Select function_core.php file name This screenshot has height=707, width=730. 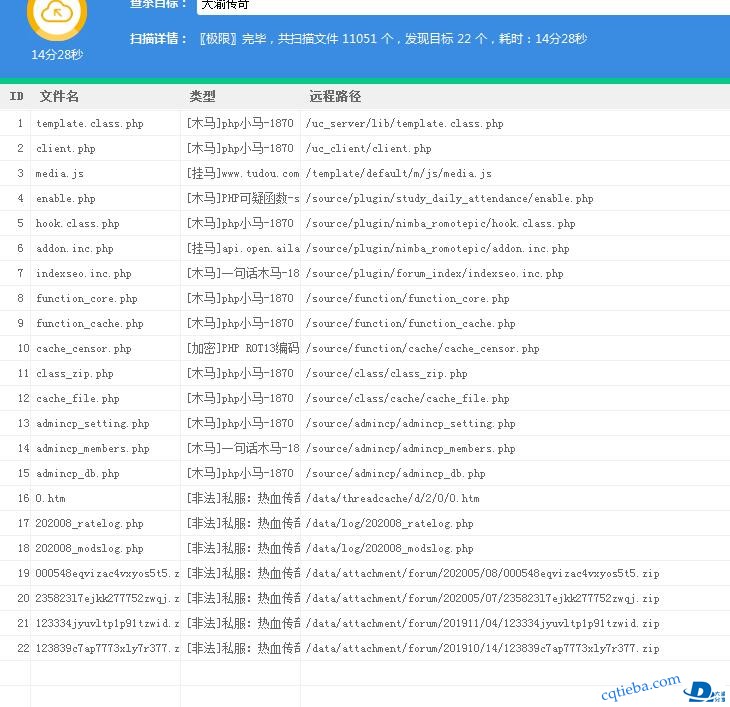[x=87, y=298]
